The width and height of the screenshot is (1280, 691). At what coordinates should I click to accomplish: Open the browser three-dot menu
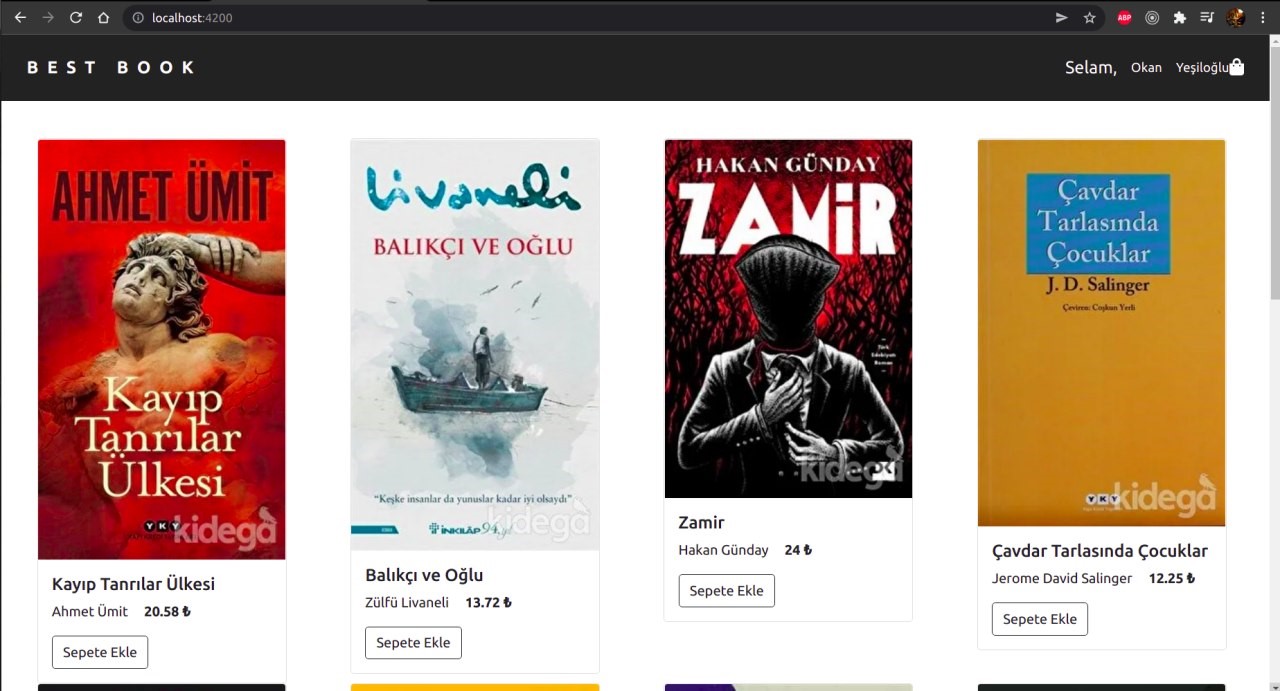click(x=1263, y=18)
